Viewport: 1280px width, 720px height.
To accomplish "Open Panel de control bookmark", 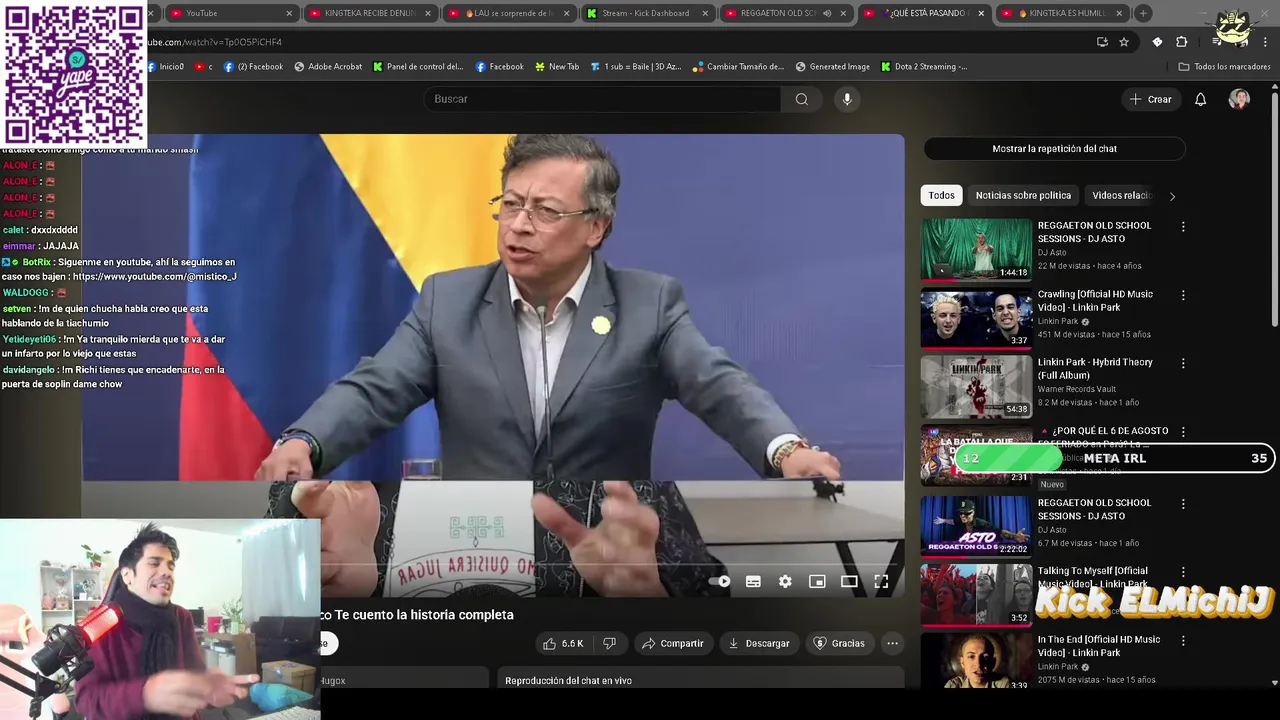I will point(418,67).
